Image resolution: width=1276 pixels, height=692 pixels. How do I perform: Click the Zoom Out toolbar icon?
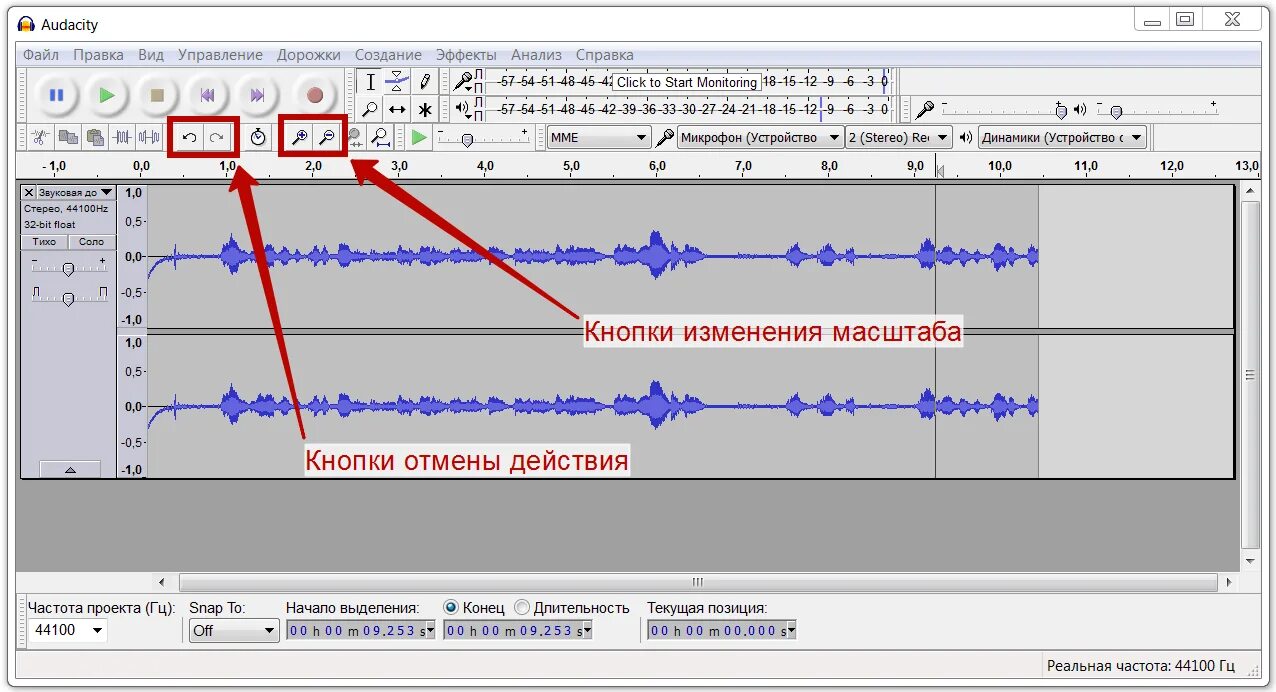327,137
